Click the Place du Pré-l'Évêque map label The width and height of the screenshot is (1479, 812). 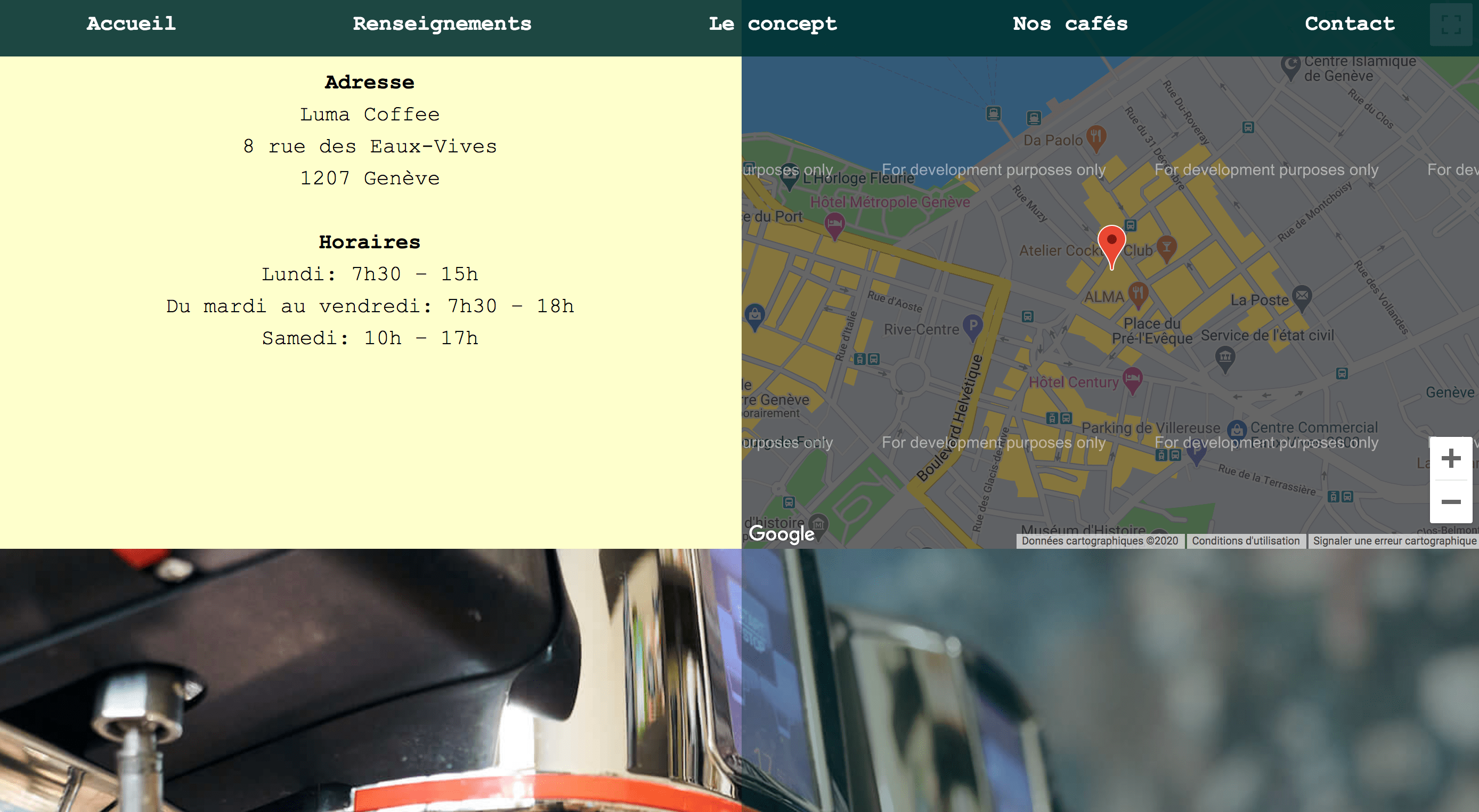1152,331
